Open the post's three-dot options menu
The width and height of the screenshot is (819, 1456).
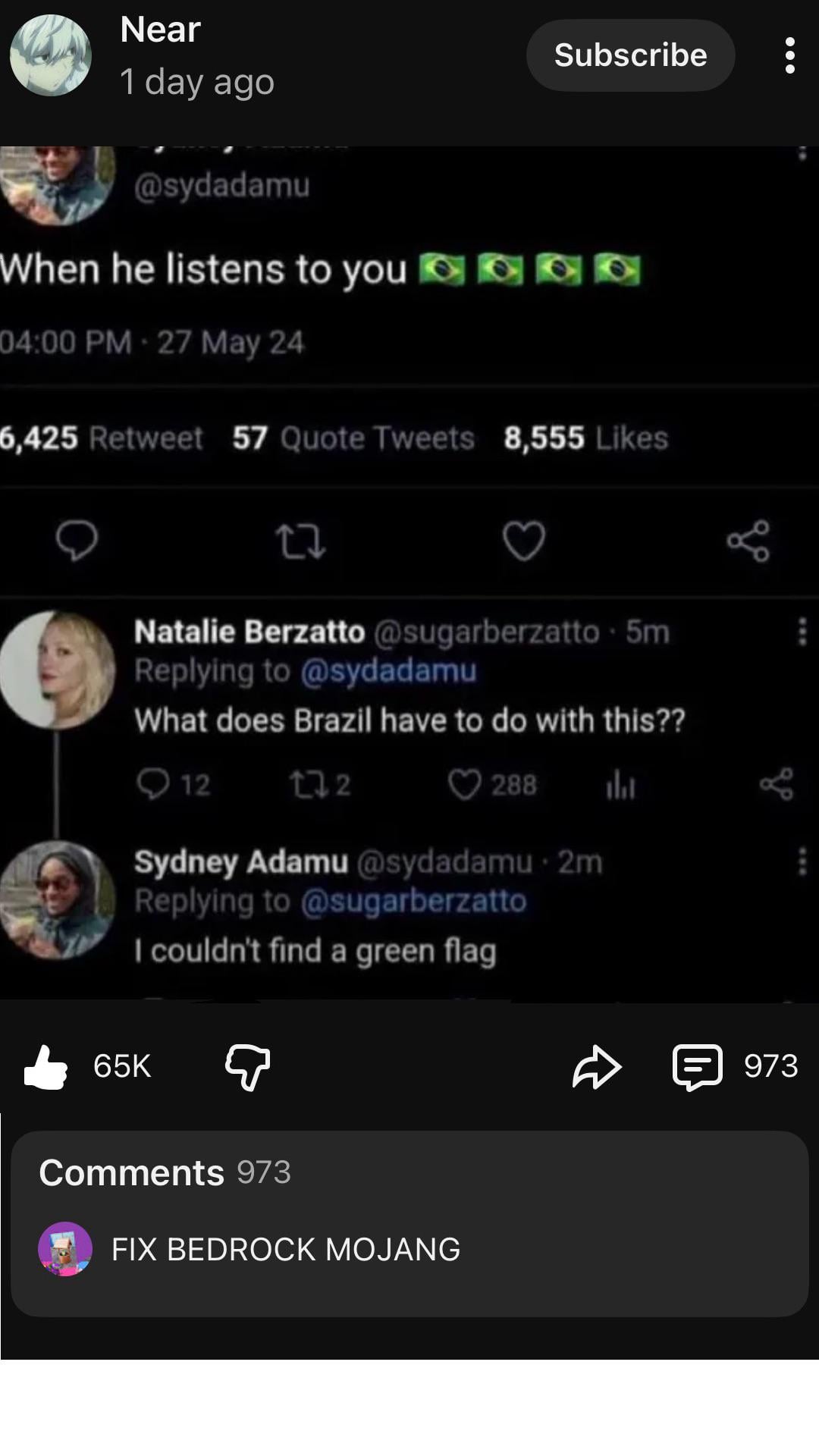[x=789, y=55]
